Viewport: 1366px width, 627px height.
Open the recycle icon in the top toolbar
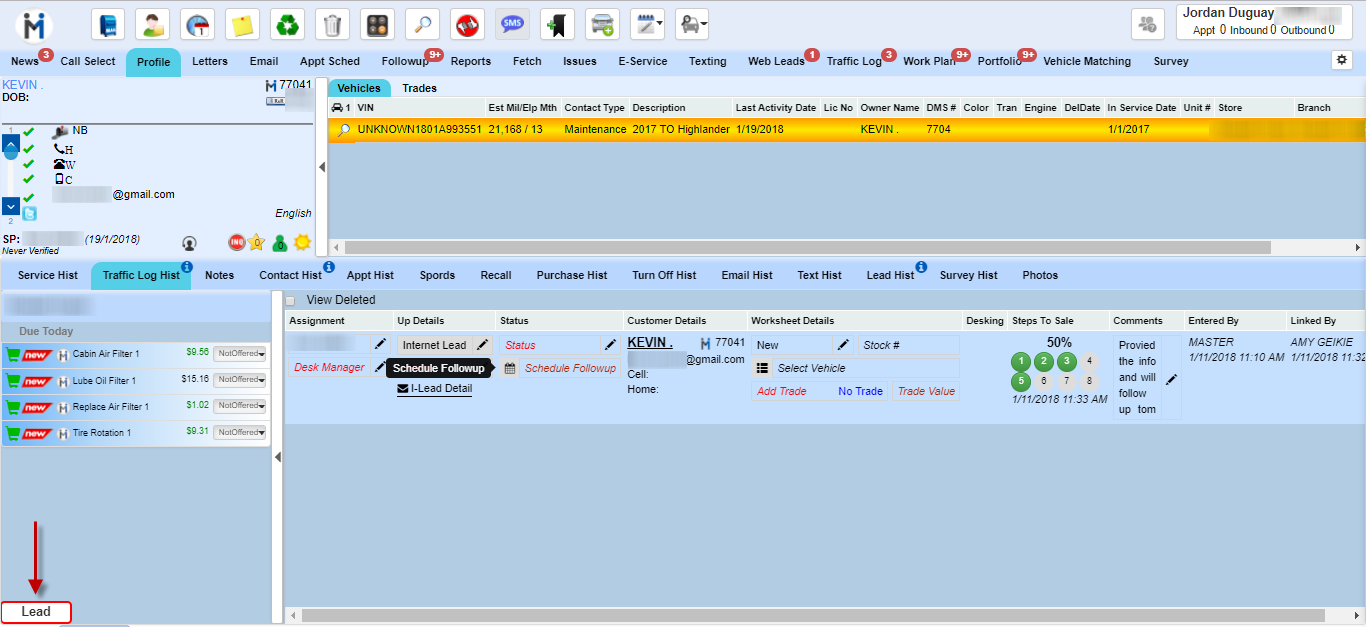click(x=288, y=25)
